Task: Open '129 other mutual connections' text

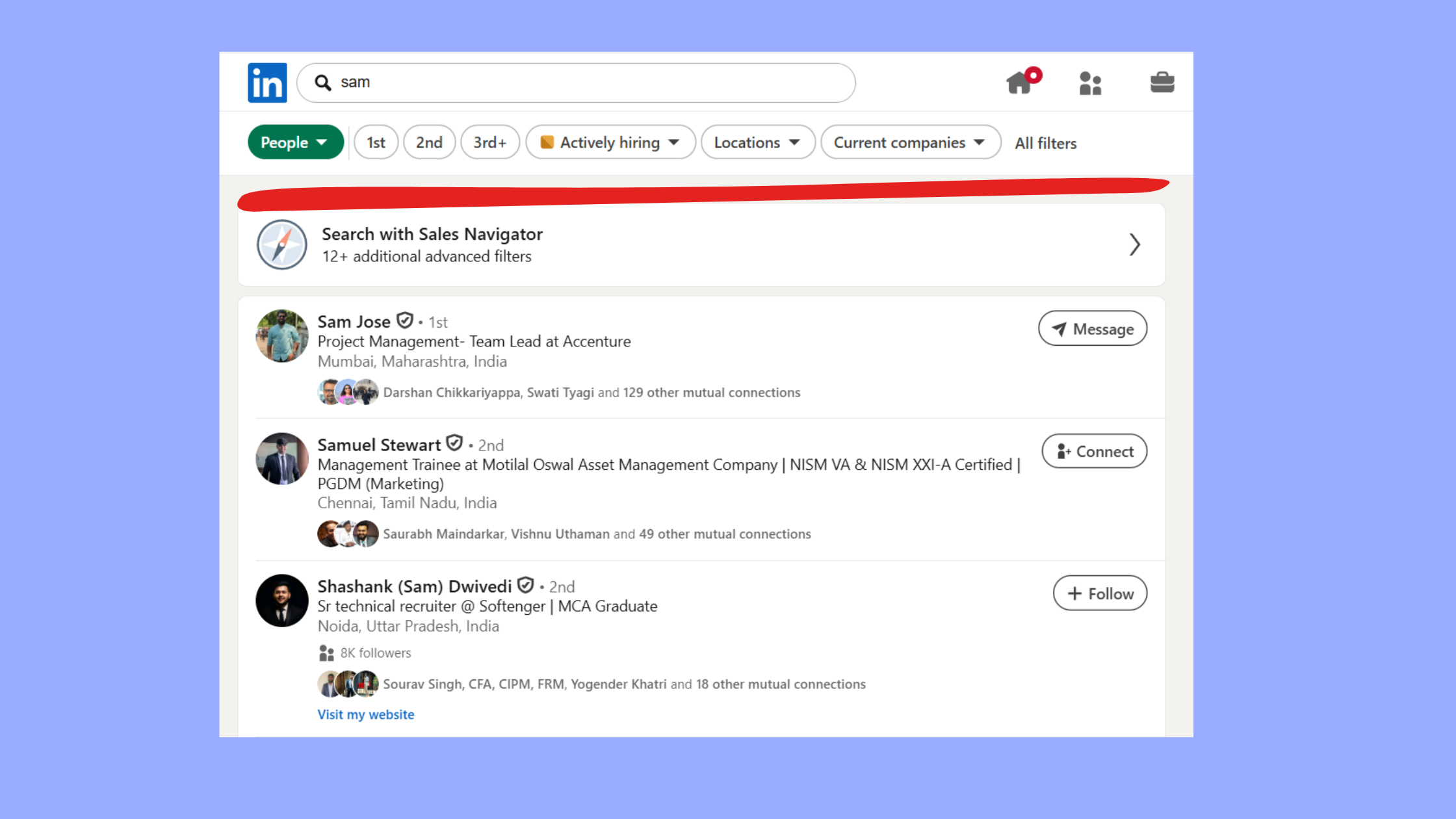Action: point(712,393)
